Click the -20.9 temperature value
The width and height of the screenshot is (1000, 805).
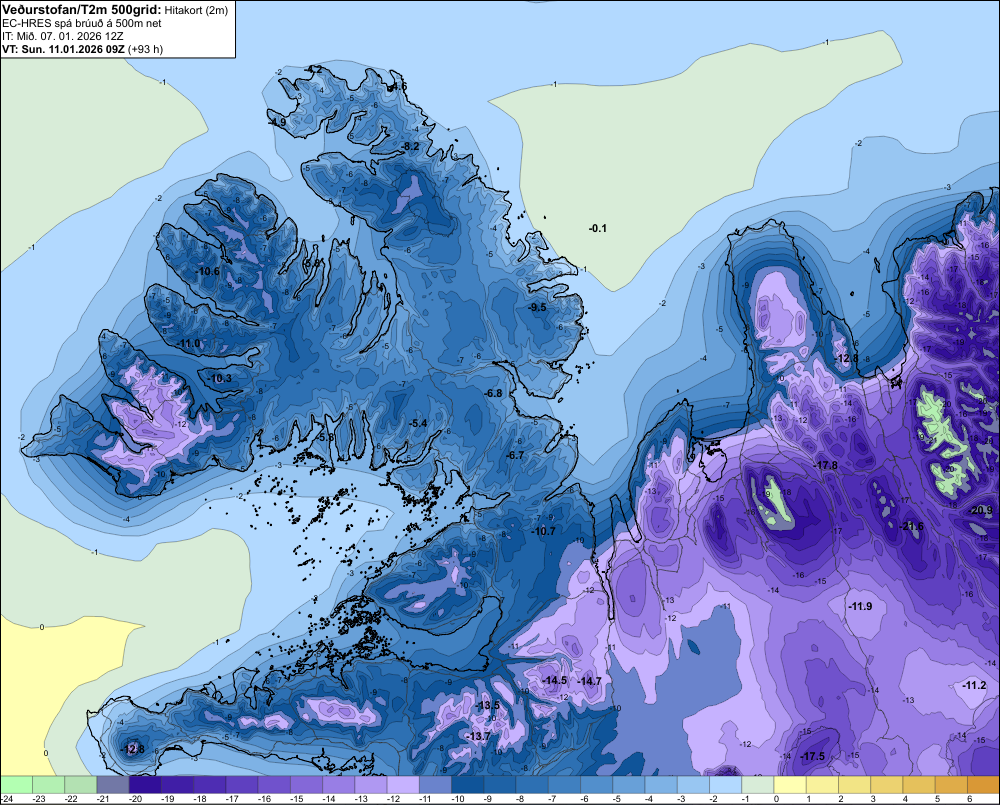981,510
